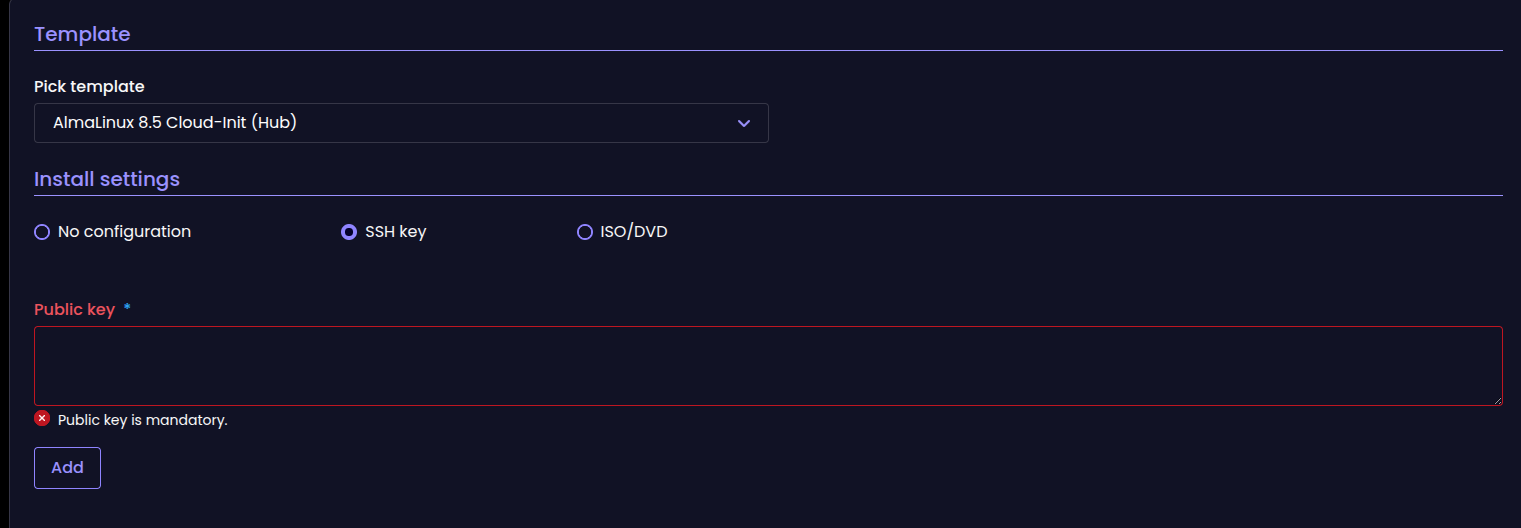Screen dimensions: 1521x528
Task: Click the 'Public key is mandatory.' error text
Action: point(143,420)
